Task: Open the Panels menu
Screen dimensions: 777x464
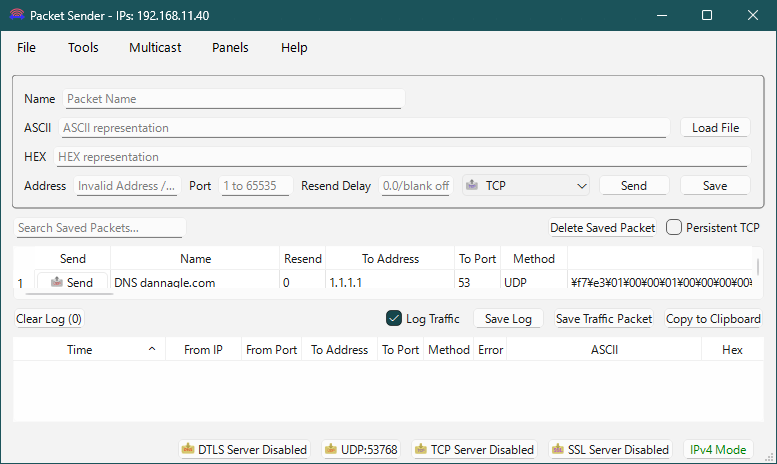Action: [230, 47]
